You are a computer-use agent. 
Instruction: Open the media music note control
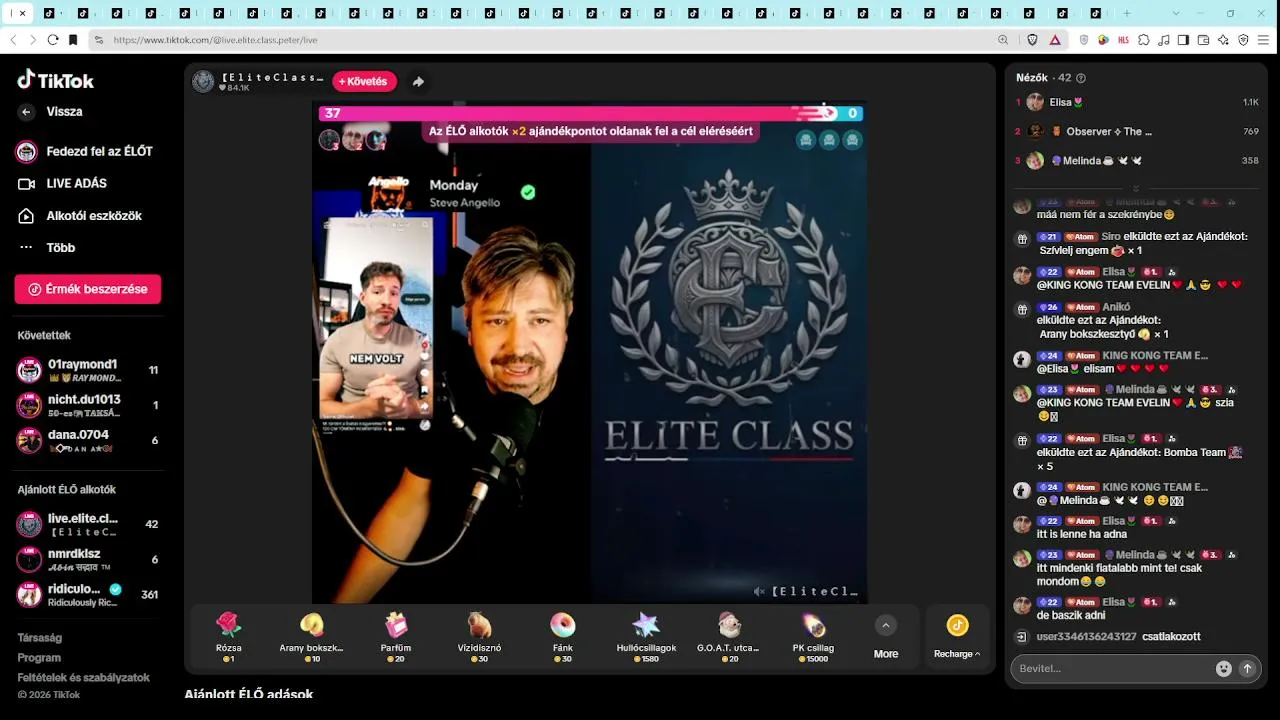1164,40
